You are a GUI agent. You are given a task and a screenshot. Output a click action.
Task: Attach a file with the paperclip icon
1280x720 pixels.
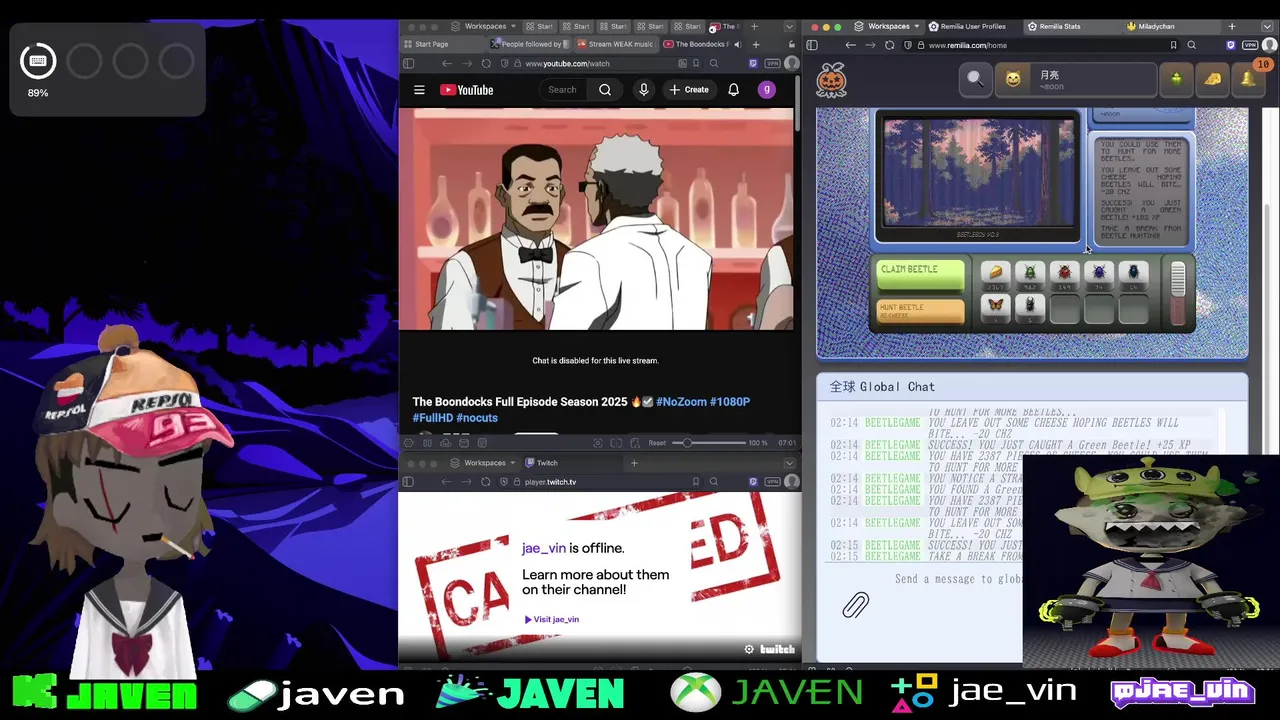coord(855,605)
